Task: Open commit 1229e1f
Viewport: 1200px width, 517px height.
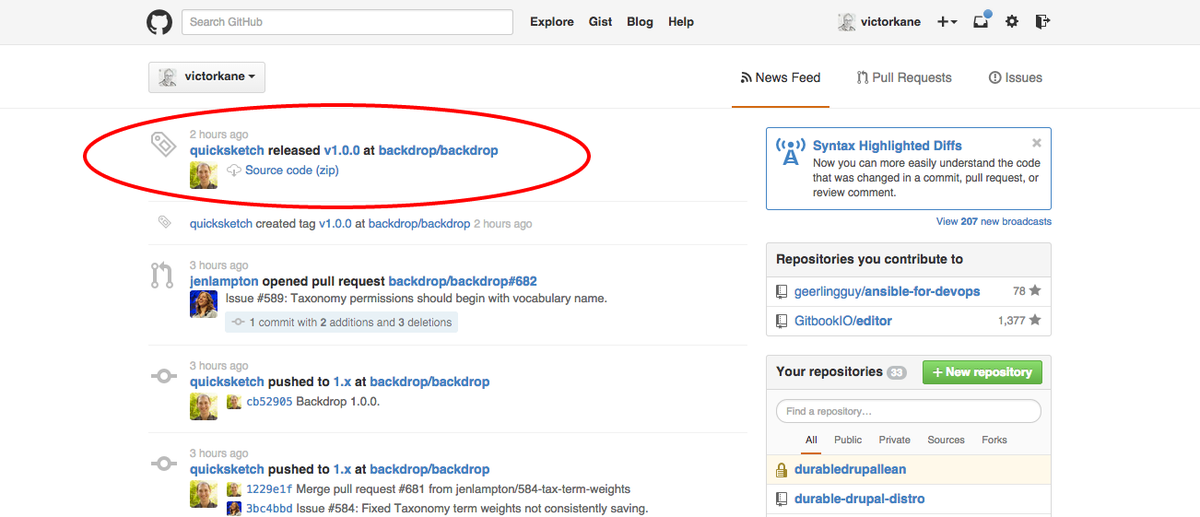Action: pyautogui.click(x=269, y=490)
